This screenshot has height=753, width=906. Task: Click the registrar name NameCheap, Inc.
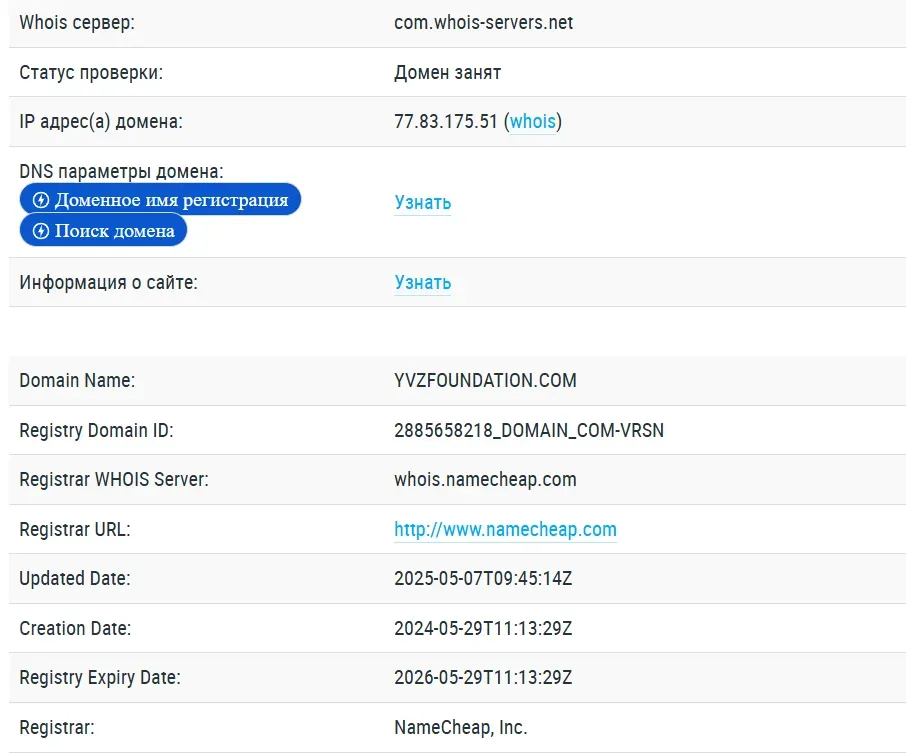coord(460,728)
